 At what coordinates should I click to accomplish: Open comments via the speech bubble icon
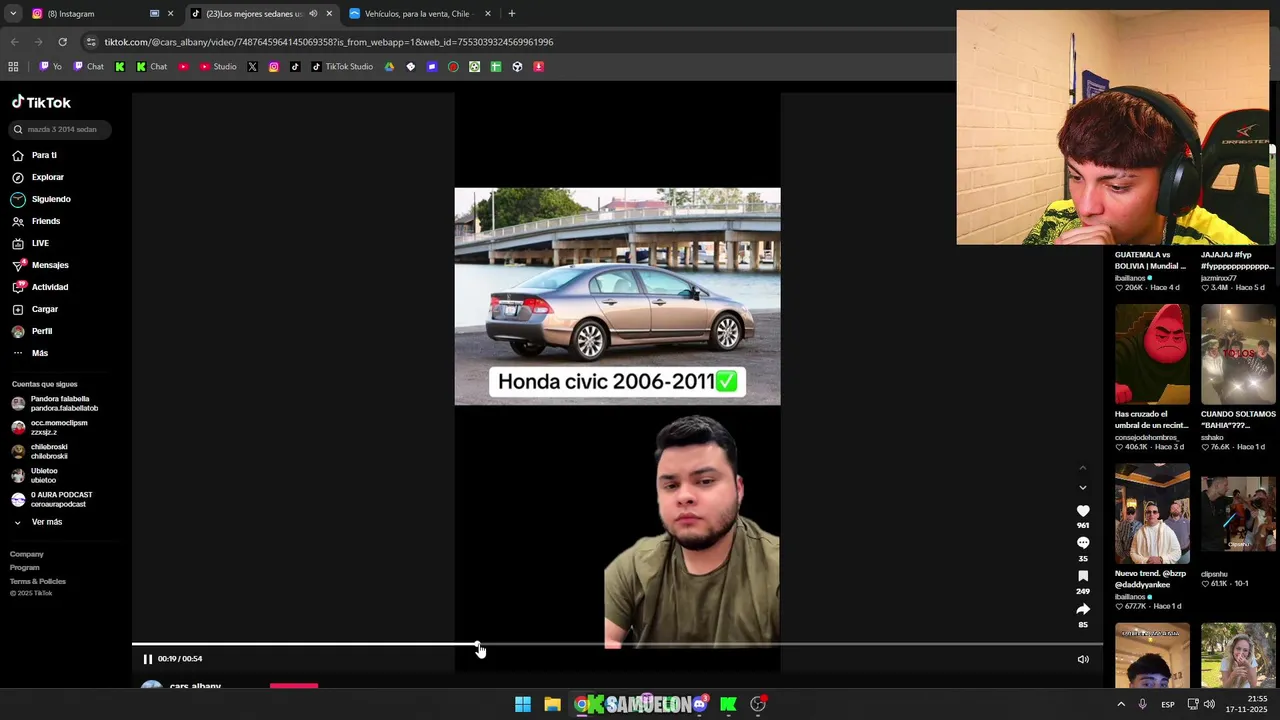point(1083,543)
